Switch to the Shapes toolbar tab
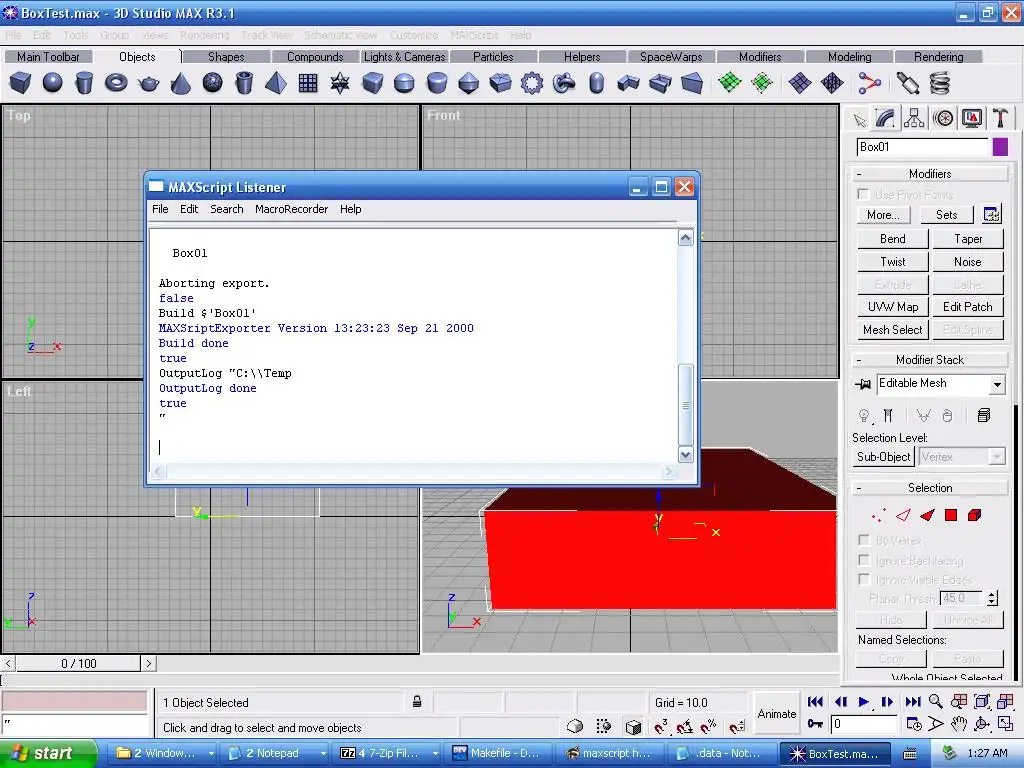This screenshot has width=1024, height=768. [x=226, y=57]
